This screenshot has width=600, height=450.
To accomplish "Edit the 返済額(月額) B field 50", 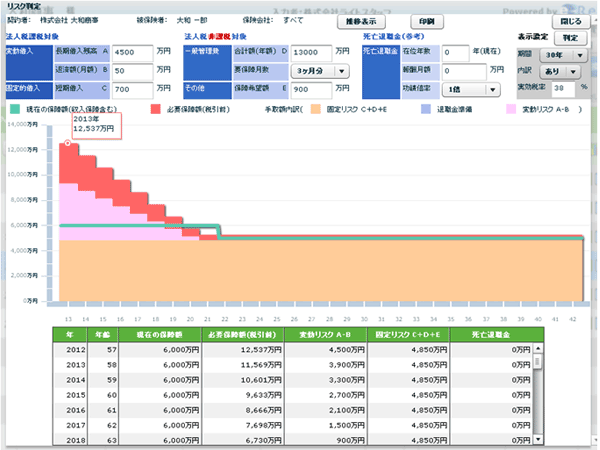I will pyautogui.click(x=132, y=71).
